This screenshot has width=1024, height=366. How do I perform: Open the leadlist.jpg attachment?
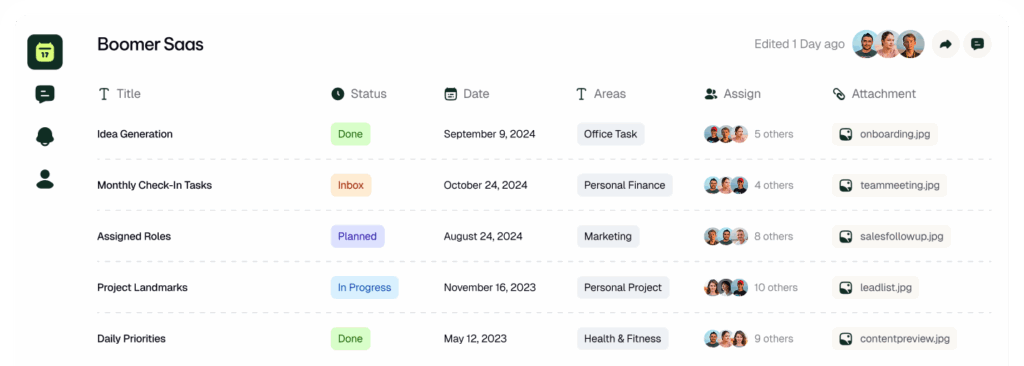coord(875,288)
